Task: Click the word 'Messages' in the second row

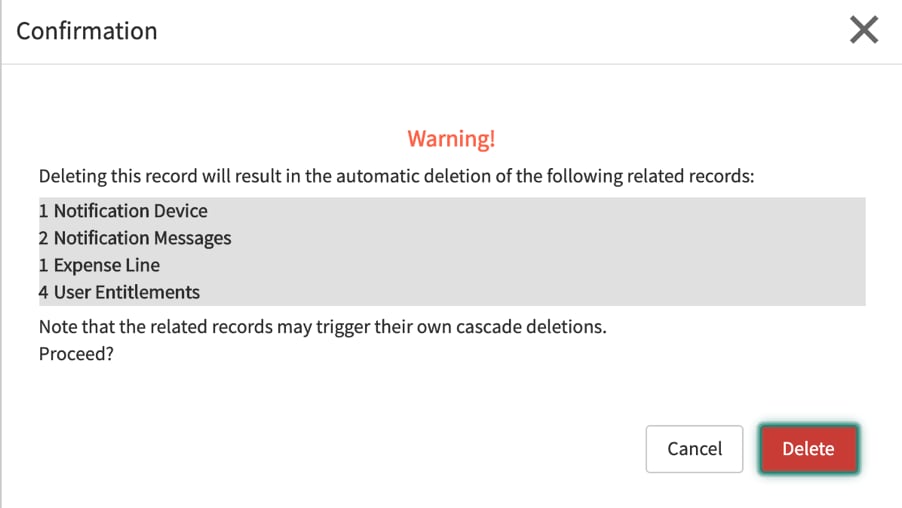Action: point(191,238)
